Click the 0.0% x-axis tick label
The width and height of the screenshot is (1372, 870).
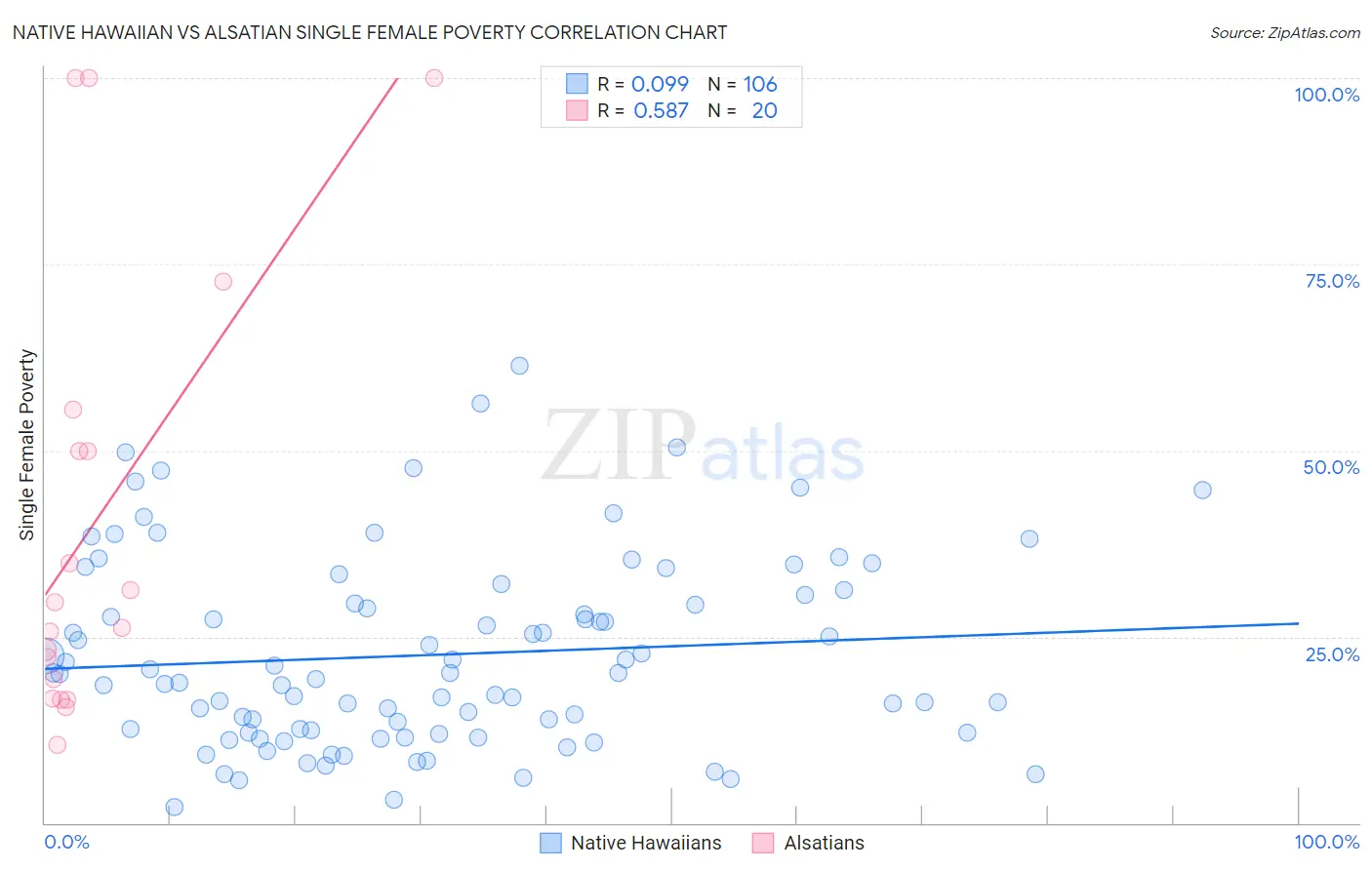[x=66, y=842]
